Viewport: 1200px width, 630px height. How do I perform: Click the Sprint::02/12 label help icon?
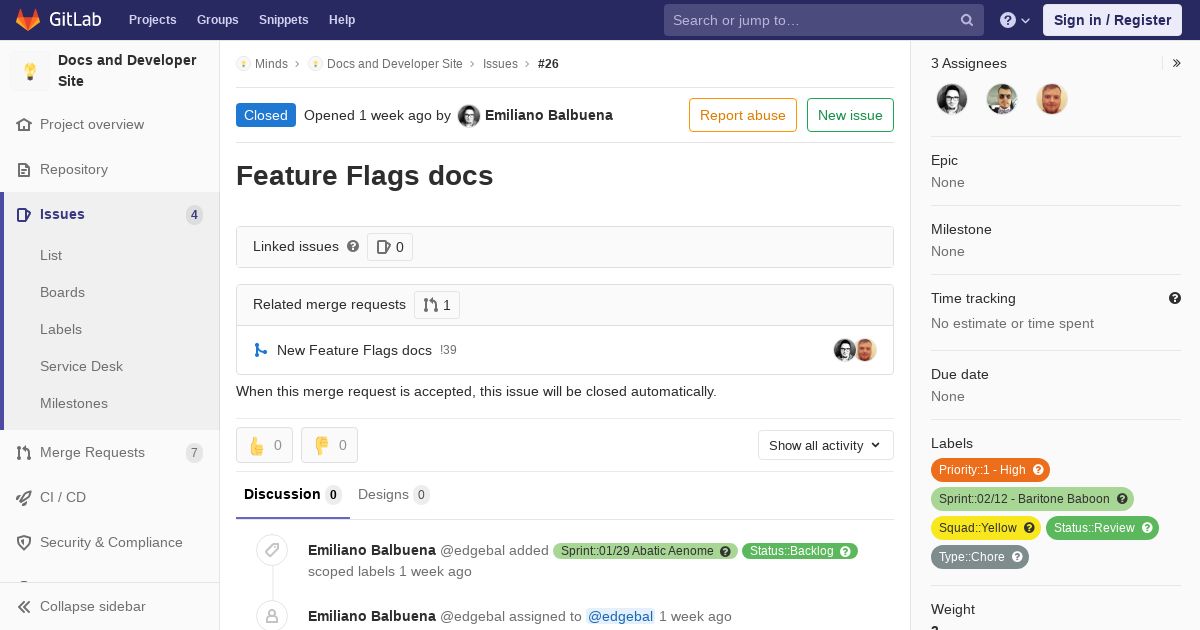[x=1122, y=499]
